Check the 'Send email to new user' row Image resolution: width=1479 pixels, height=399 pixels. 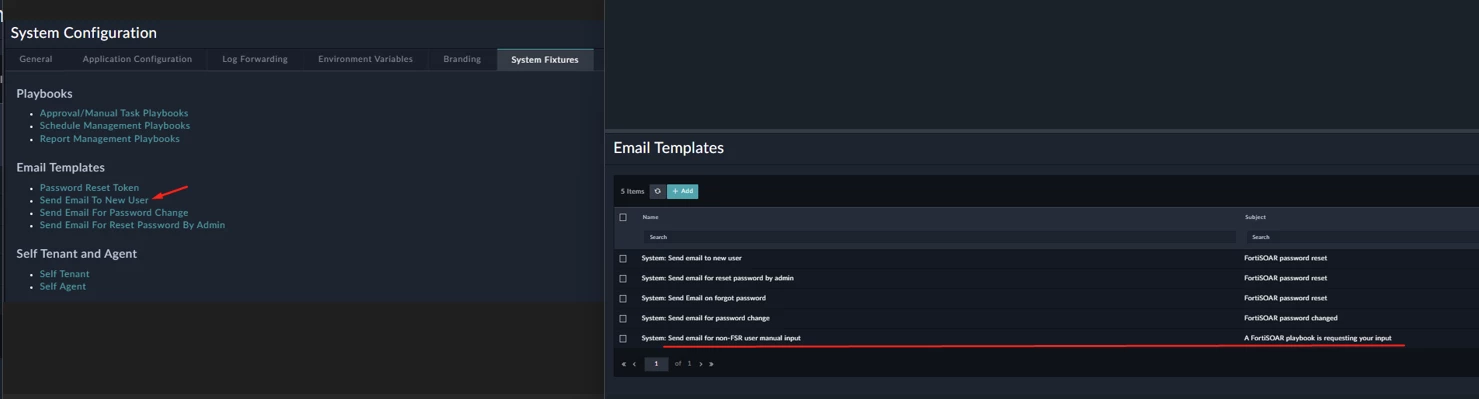click(x=623, y=258)
